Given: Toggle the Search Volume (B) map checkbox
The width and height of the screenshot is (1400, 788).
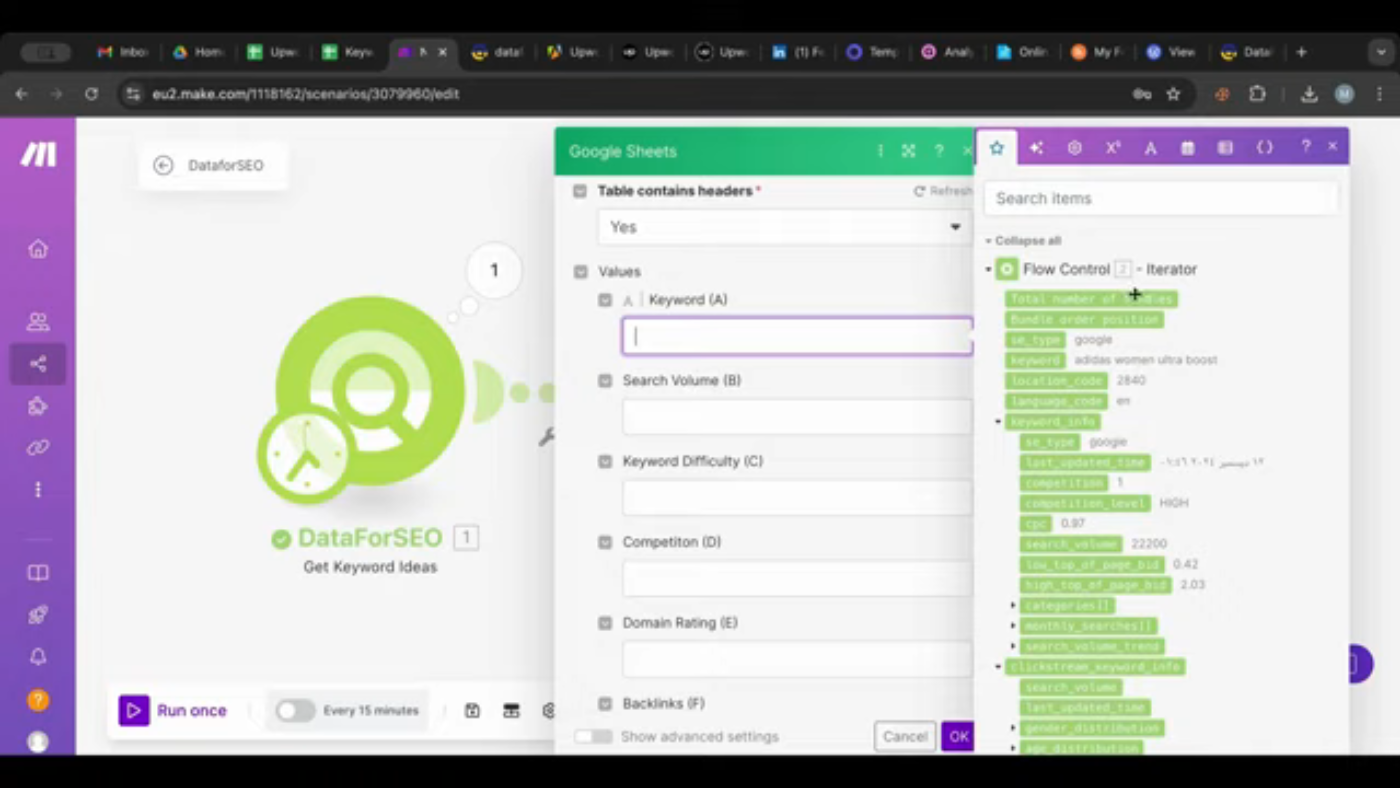Looking at the screenshot, I should click(605, 380).
